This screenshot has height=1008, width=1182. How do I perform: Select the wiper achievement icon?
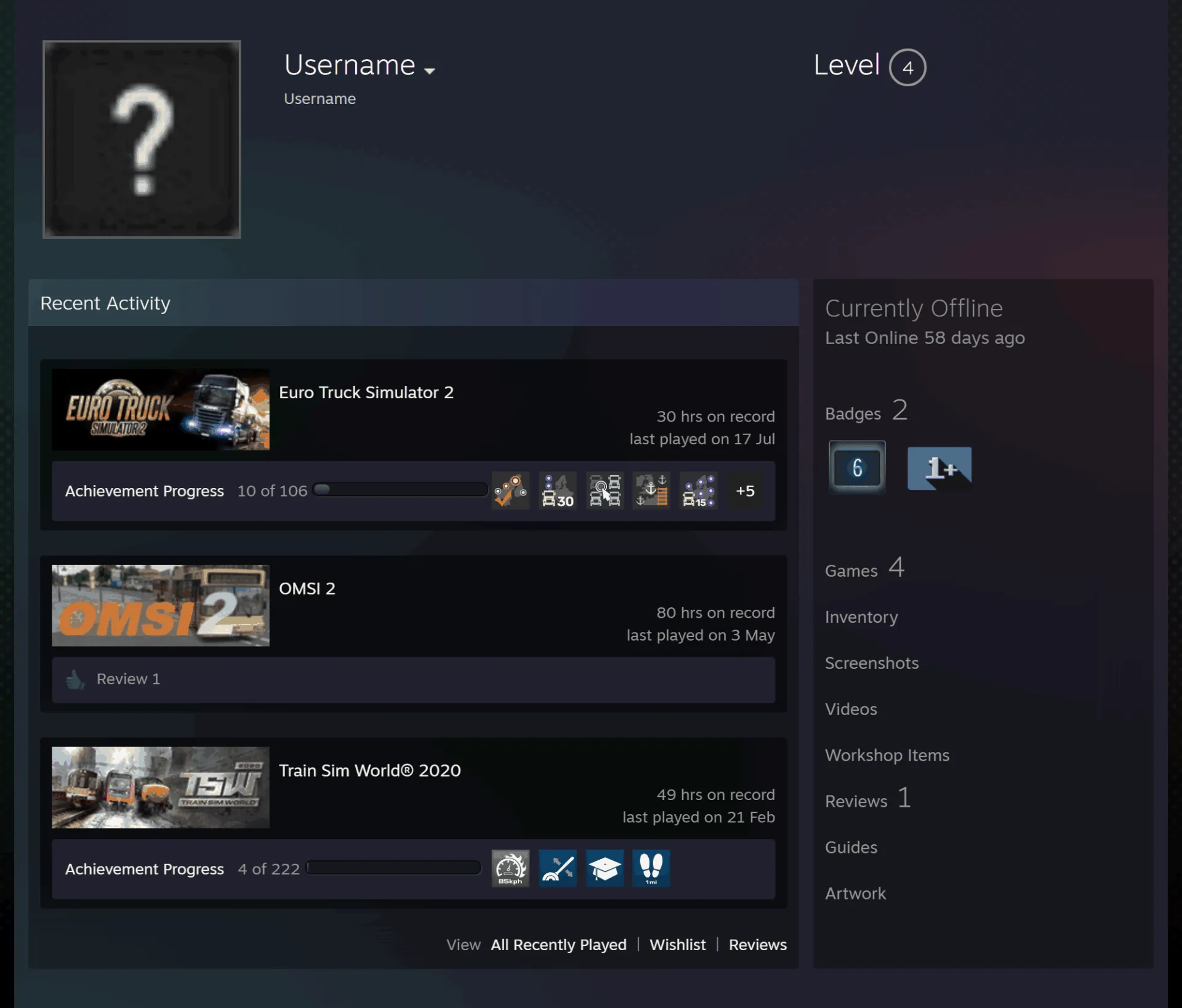[558, 868]
